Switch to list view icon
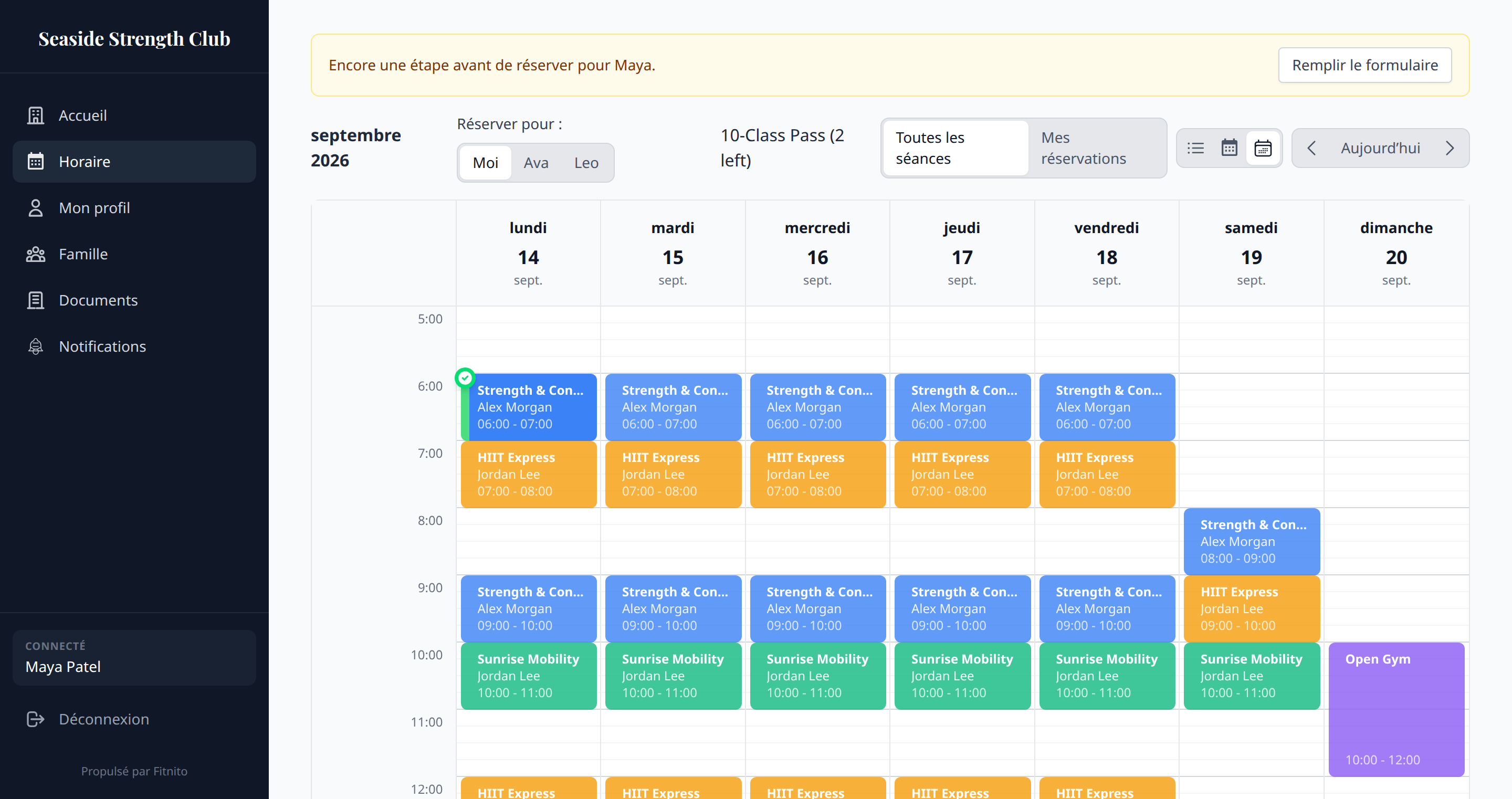1512x799 pixels. click(1195, 148)
